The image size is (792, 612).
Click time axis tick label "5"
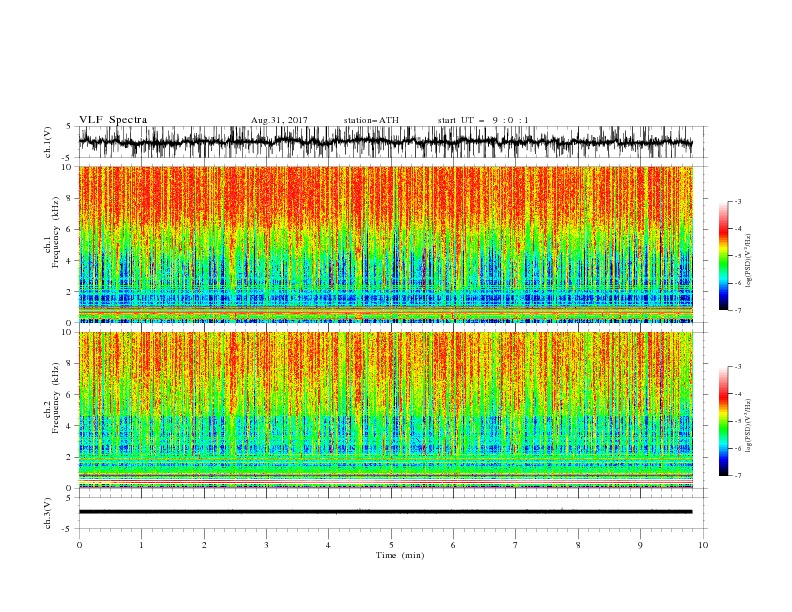click(391, 545)
